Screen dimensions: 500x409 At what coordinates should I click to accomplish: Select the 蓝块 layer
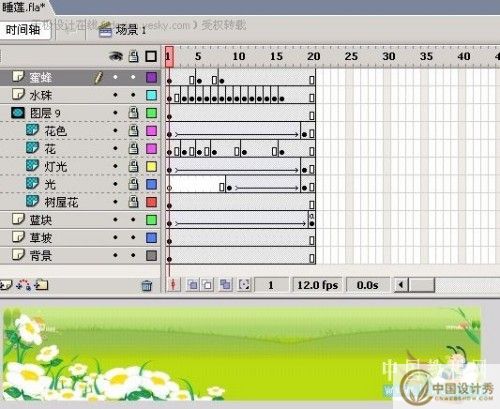coord(80,220)
